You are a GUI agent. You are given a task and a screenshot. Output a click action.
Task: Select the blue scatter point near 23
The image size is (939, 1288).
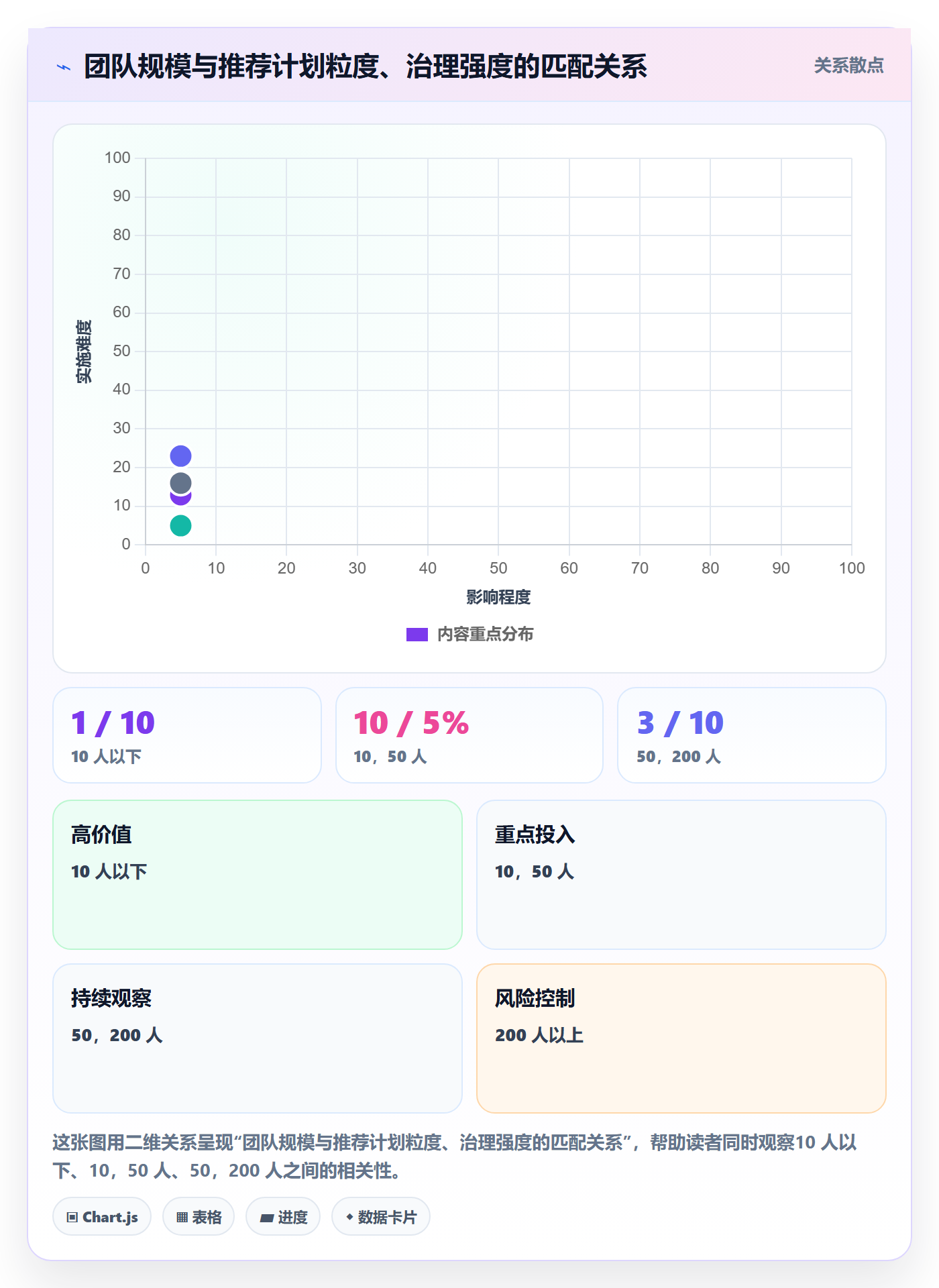180,456
